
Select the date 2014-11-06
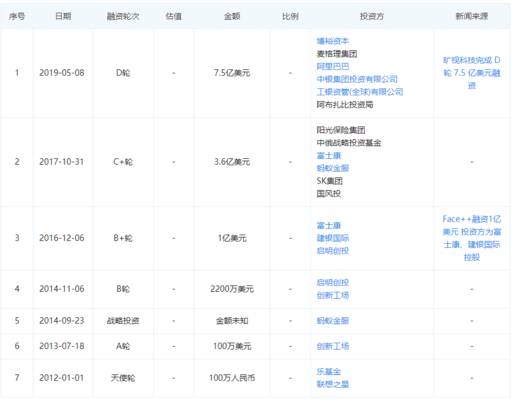tap(62, 289)
